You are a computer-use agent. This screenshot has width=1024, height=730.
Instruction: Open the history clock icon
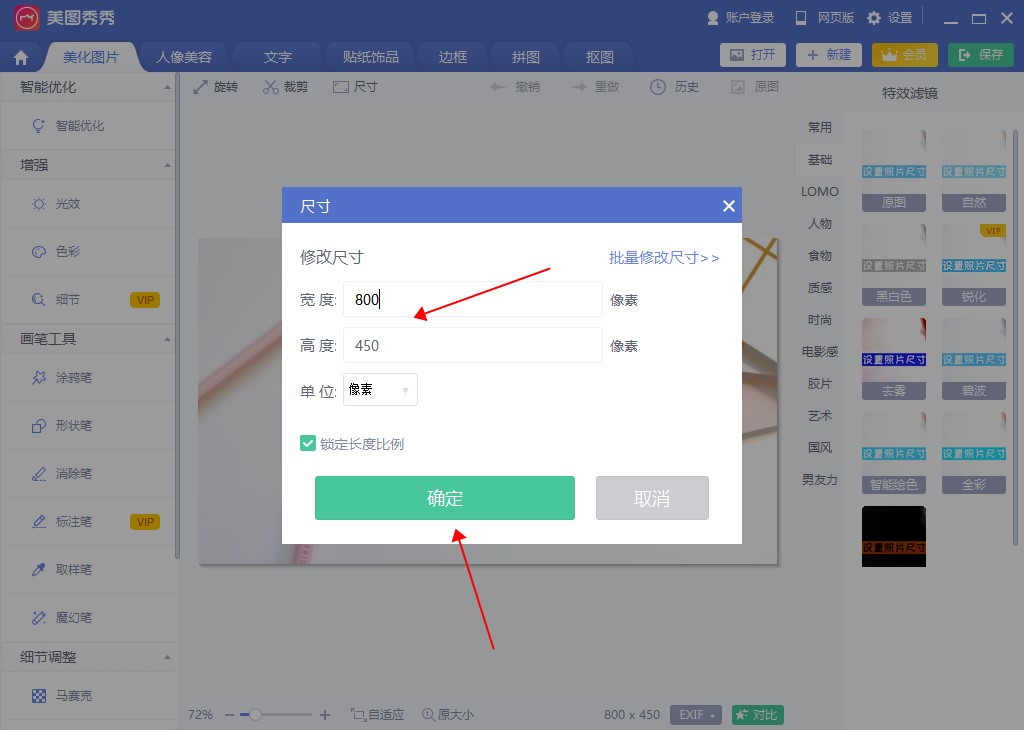pyautogui.click(x=657, y=87)
